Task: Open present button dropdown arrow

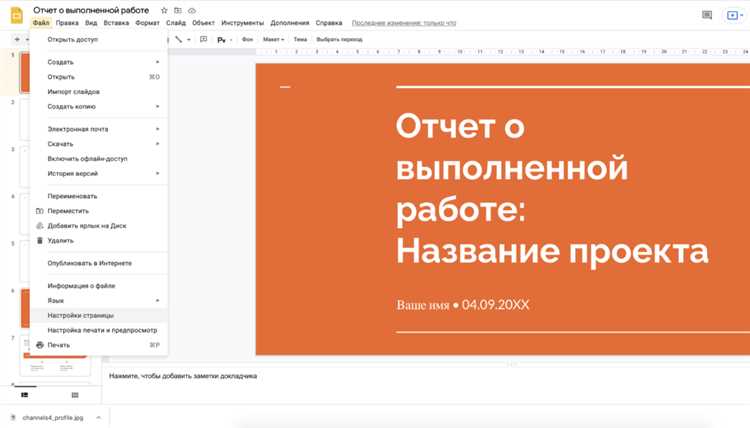Action: pyautogui.click(x=742, y=15)
